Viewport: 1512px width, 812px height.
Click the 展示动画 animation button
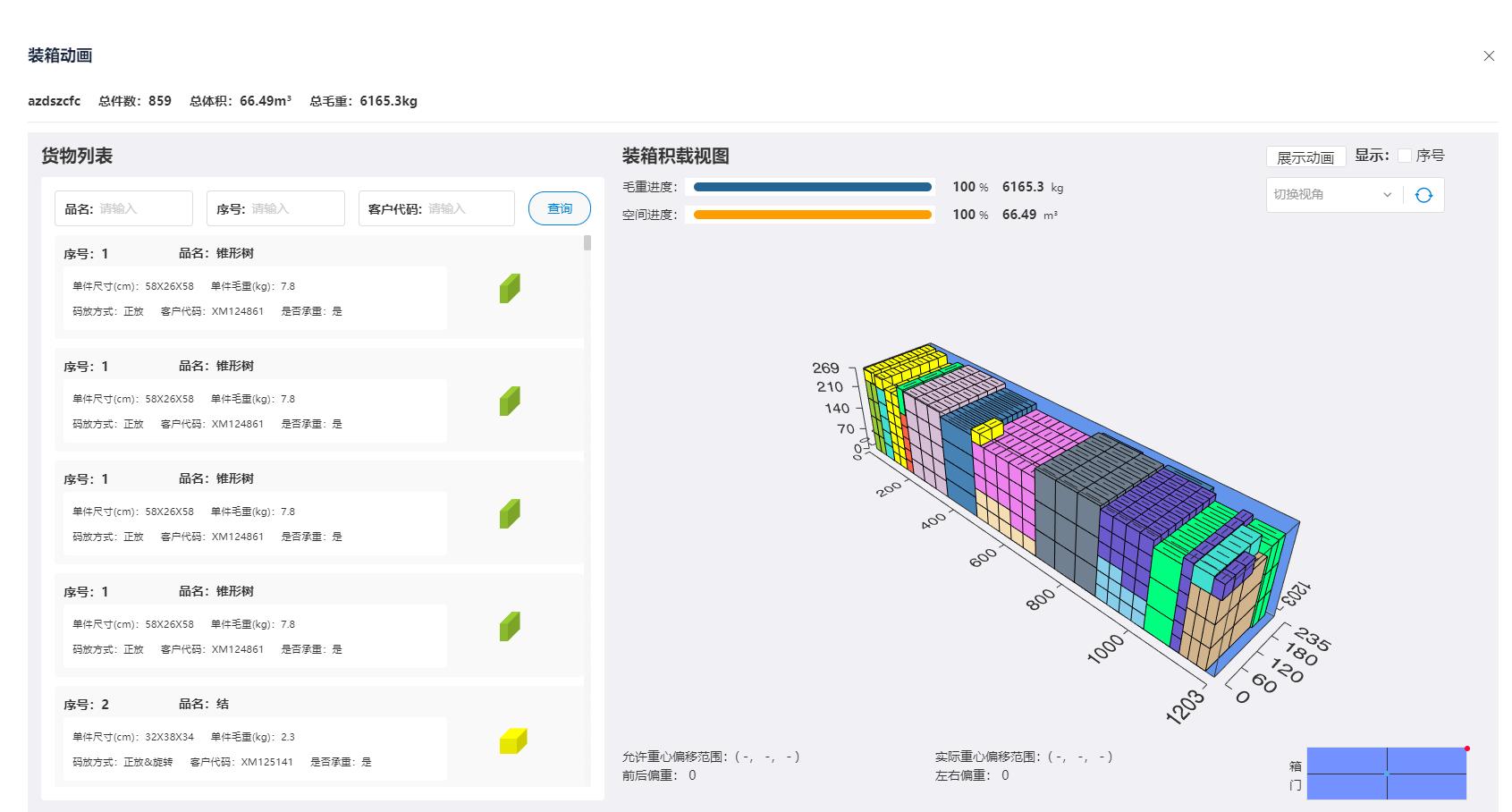click(1306, 156)
